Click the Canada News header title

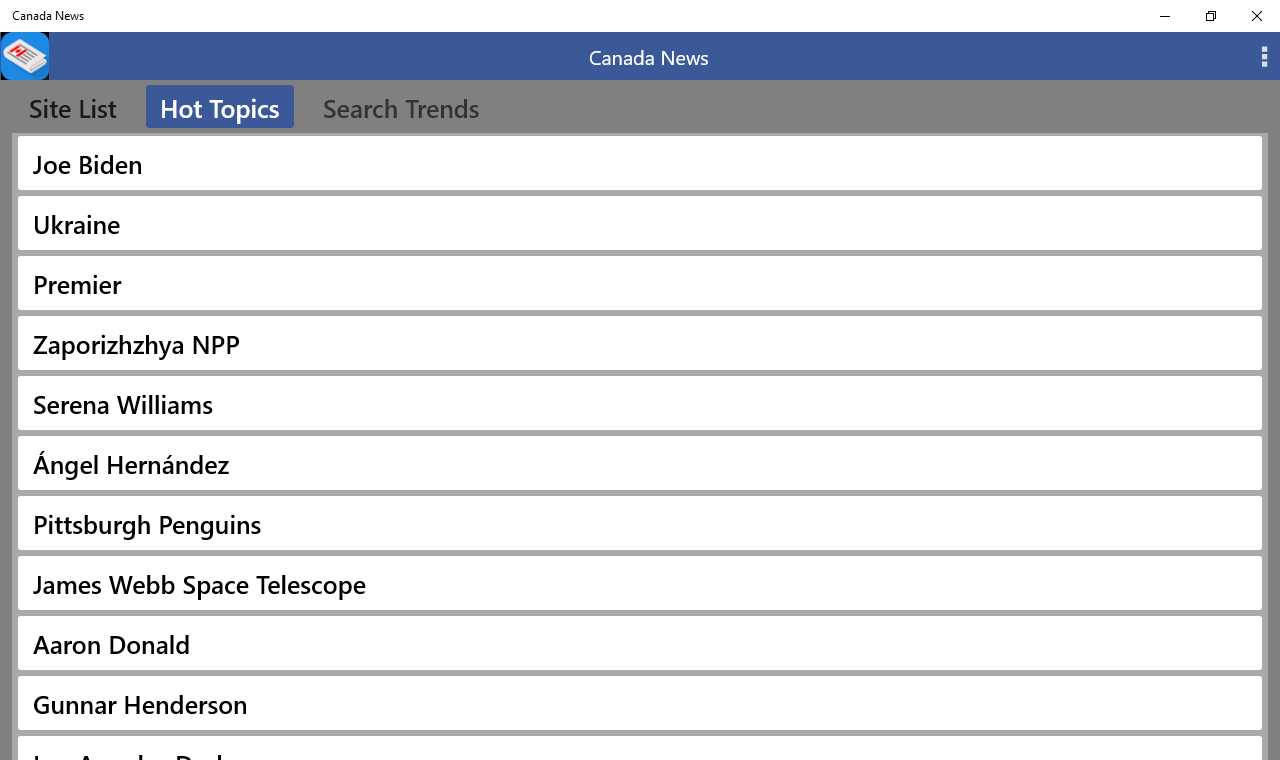(x=648, y=58)
